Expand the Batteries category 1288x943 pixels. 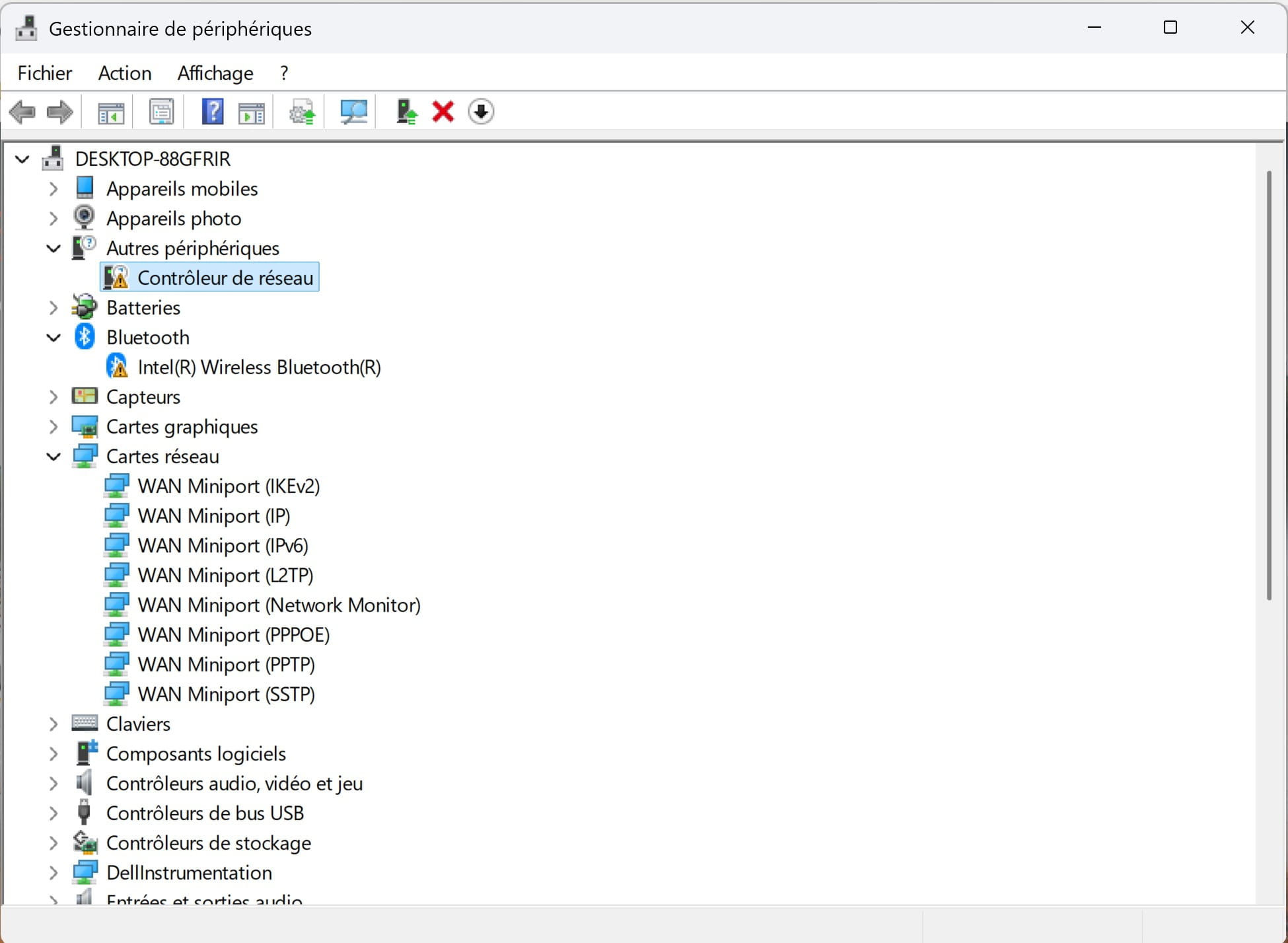[54, 308]
